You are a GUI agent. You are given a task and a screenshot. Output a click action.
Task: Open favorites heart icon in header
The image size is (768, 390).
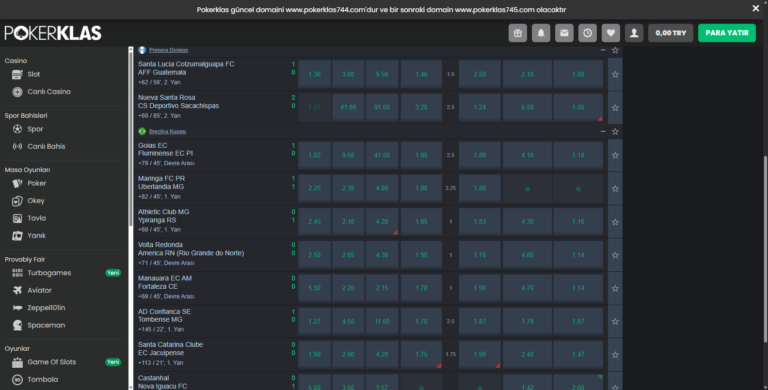[x=611, y=33]
